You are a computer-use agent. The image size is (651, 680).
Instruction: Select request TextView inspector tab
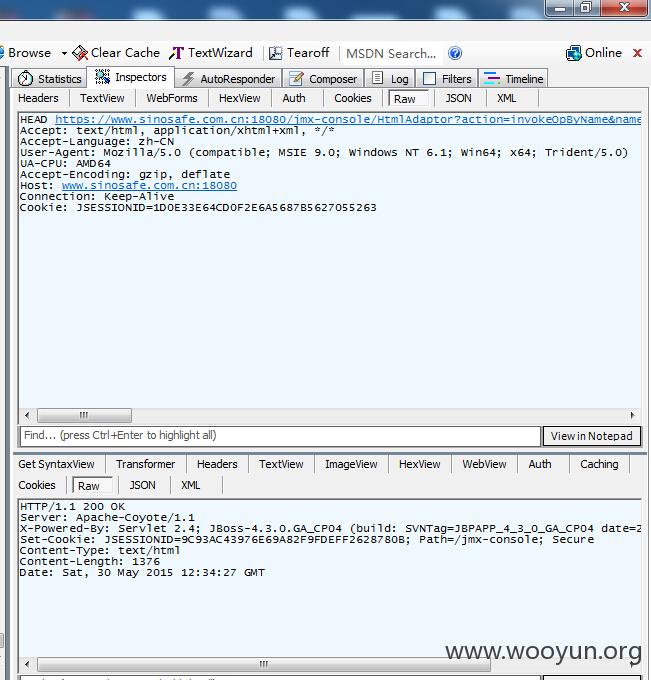click(x=102, y=98)
